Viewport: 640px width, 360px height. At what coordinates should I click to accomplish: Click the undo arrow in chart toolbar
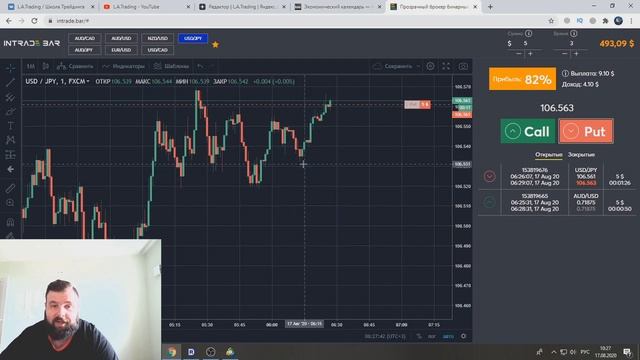click(x=200, y=66)
